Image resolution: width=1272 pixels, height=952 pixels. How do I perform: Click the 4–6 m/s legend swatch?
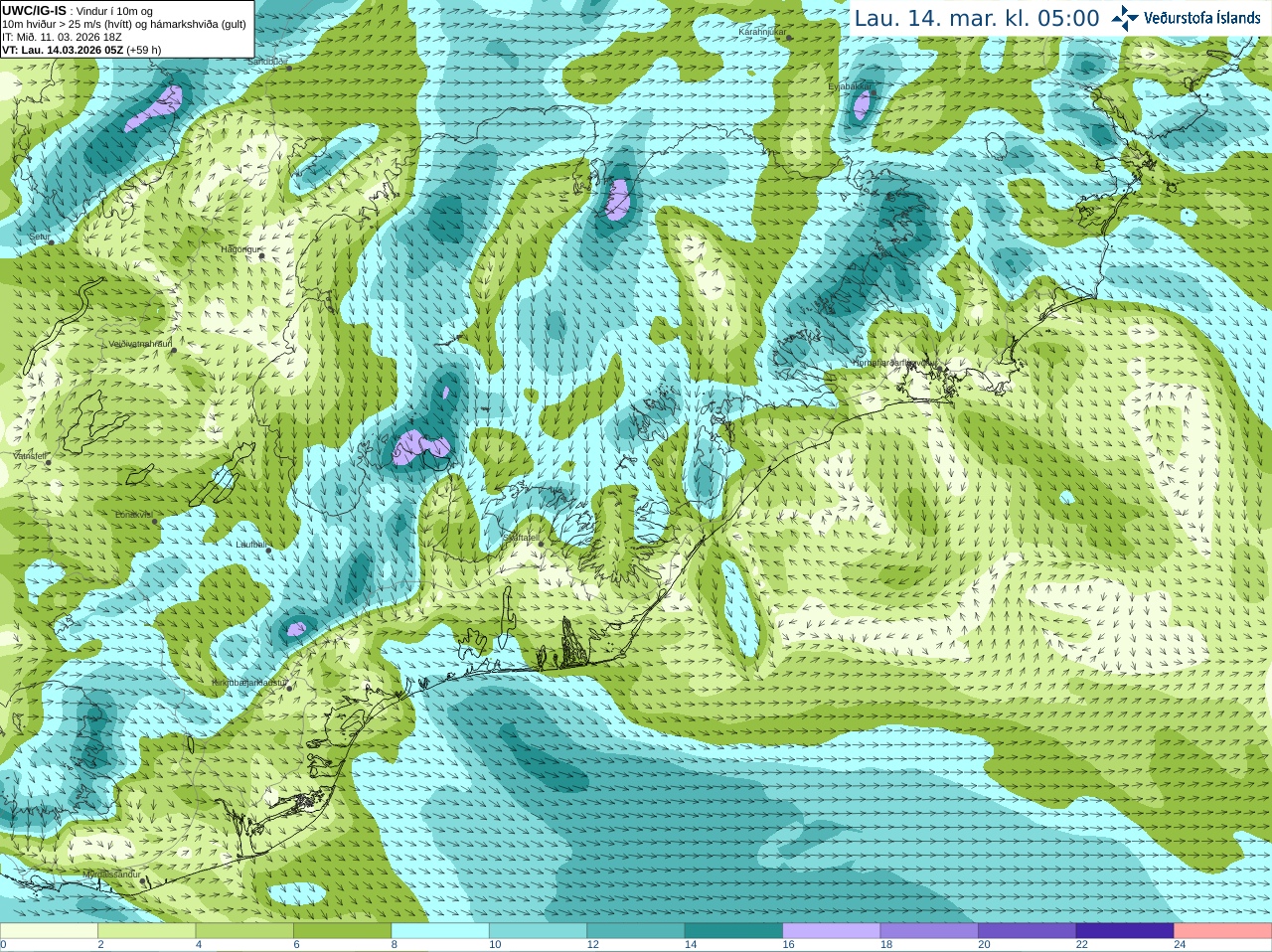point(244,930)
